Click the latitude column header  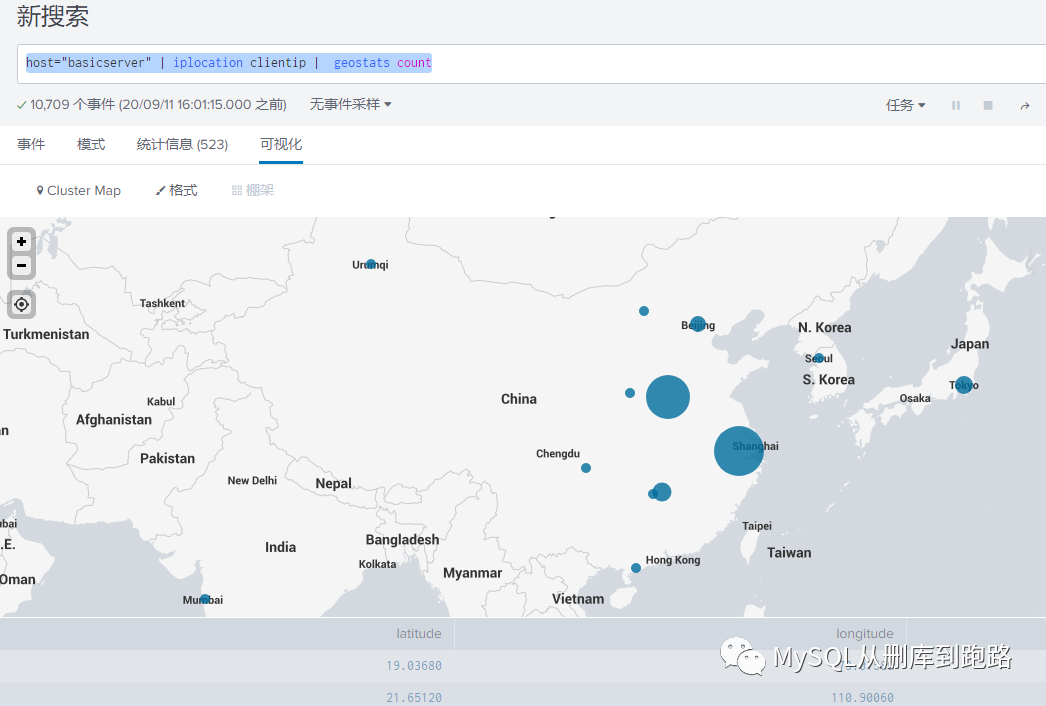(x=419, y=634)
